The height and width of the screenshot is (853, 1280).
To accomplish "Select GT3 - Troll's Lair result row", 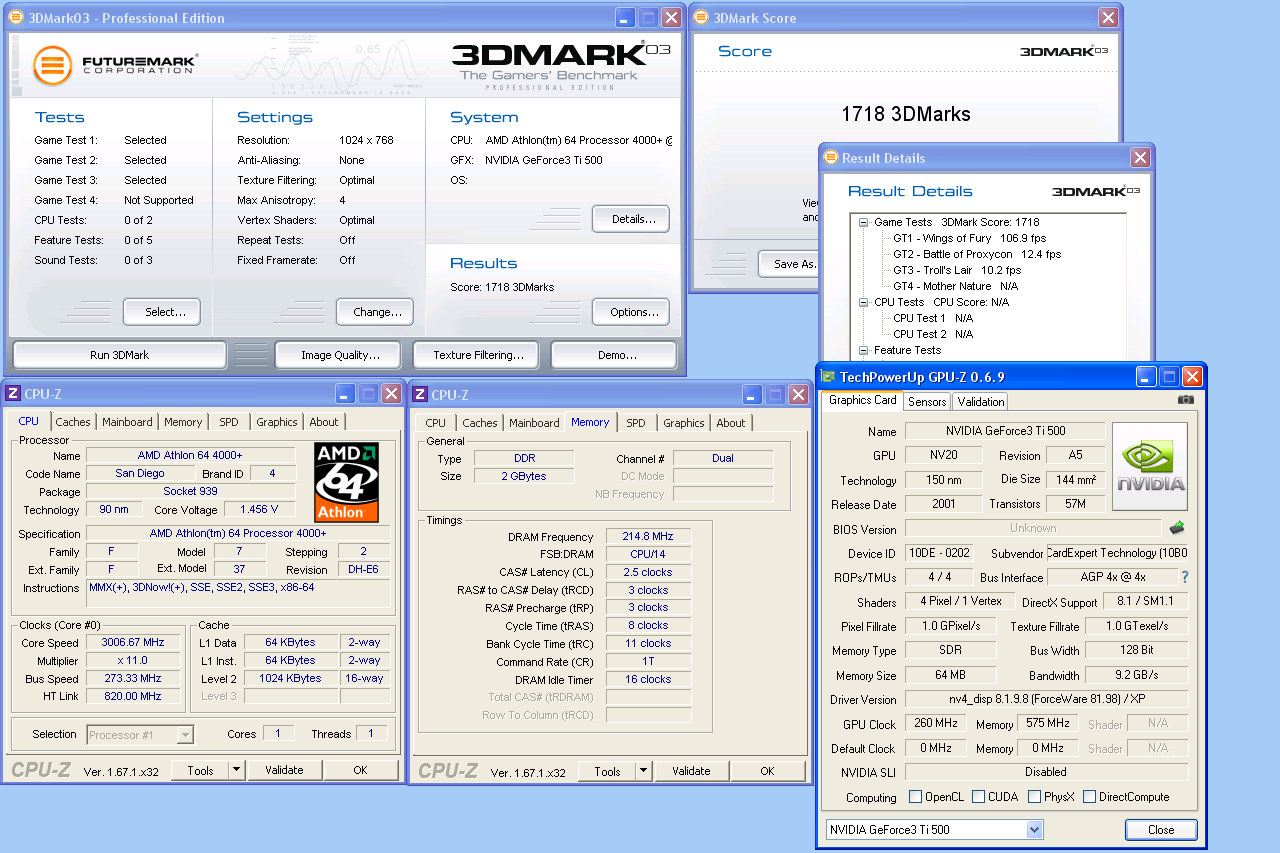I will click(957, 270).
